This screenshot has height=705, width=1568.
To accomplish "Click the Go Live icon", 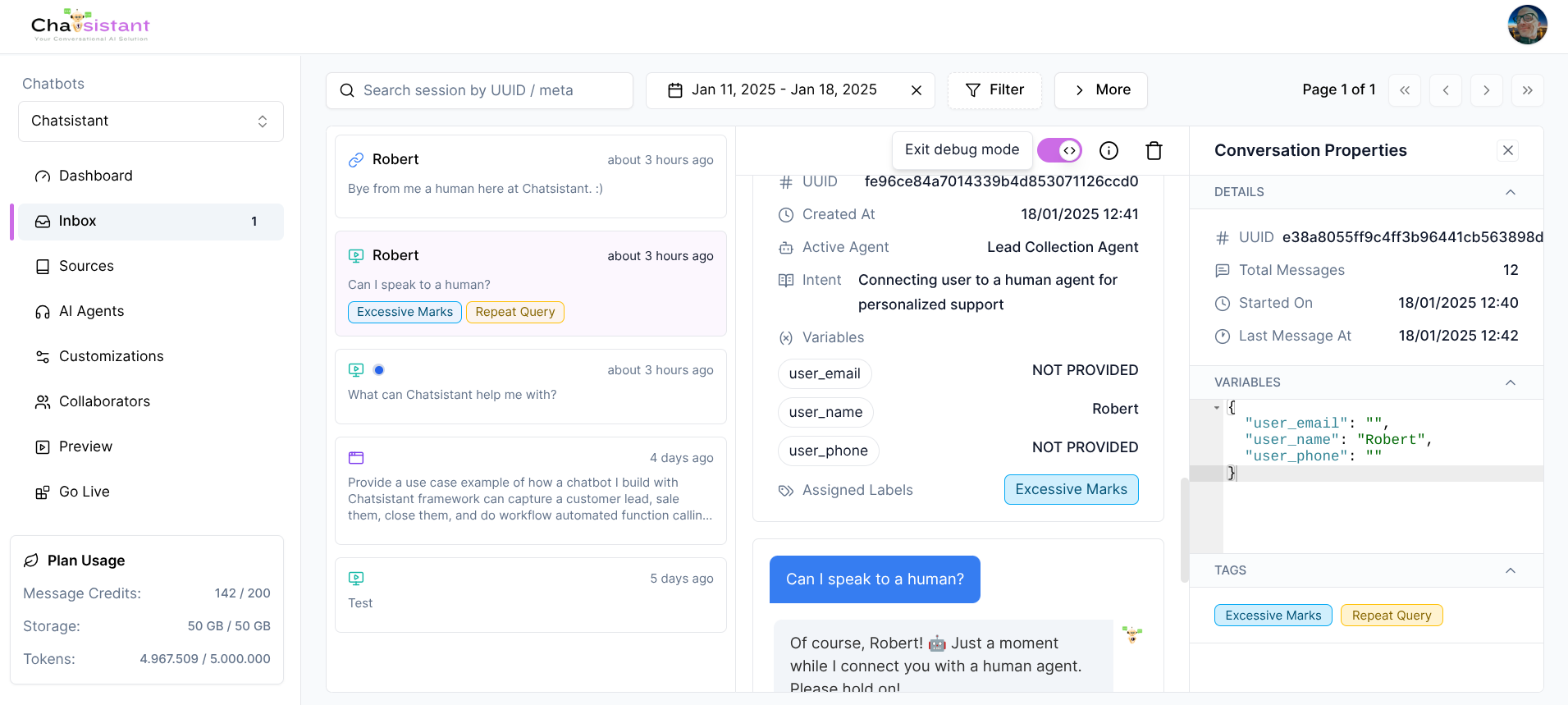I will point(43,492).
